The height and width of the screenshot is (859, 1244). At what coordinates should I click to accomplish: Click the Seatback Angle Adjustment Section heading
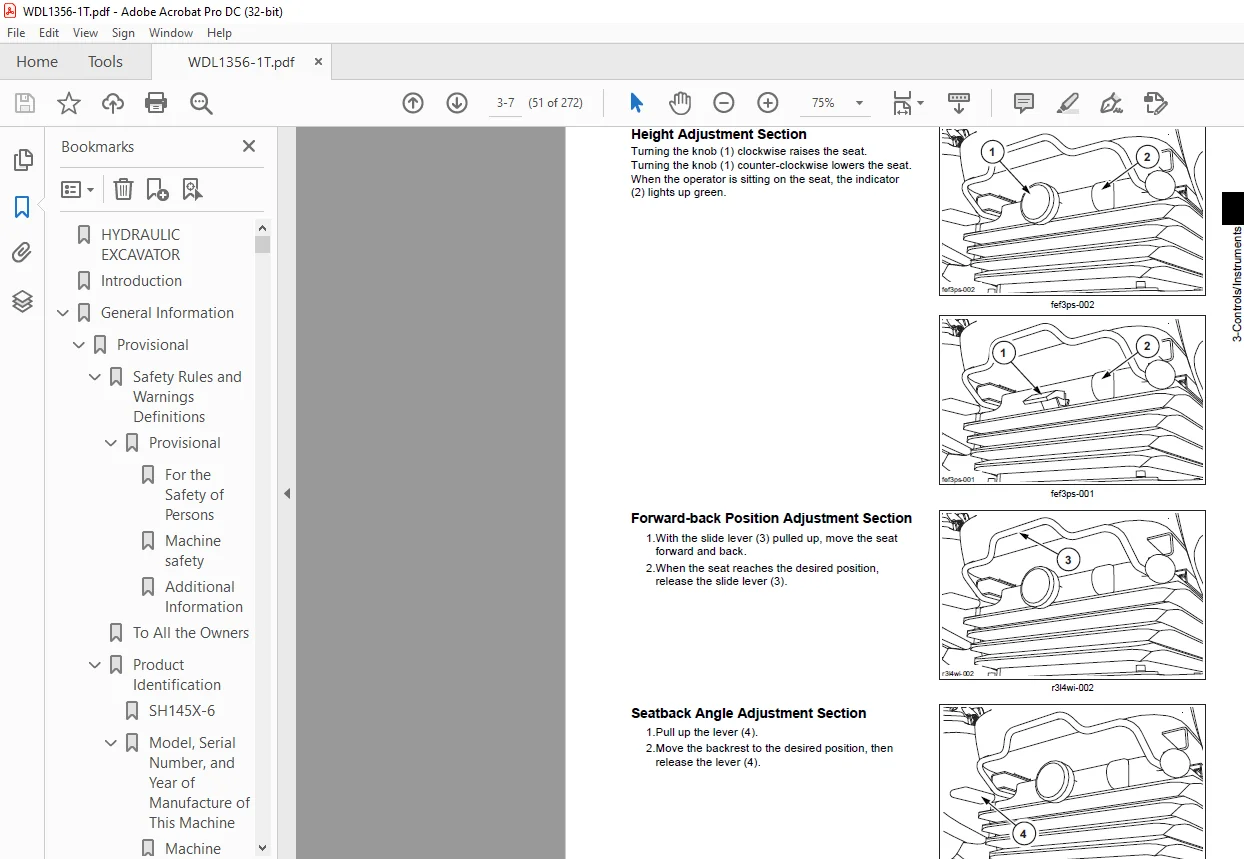pos(748,713)
